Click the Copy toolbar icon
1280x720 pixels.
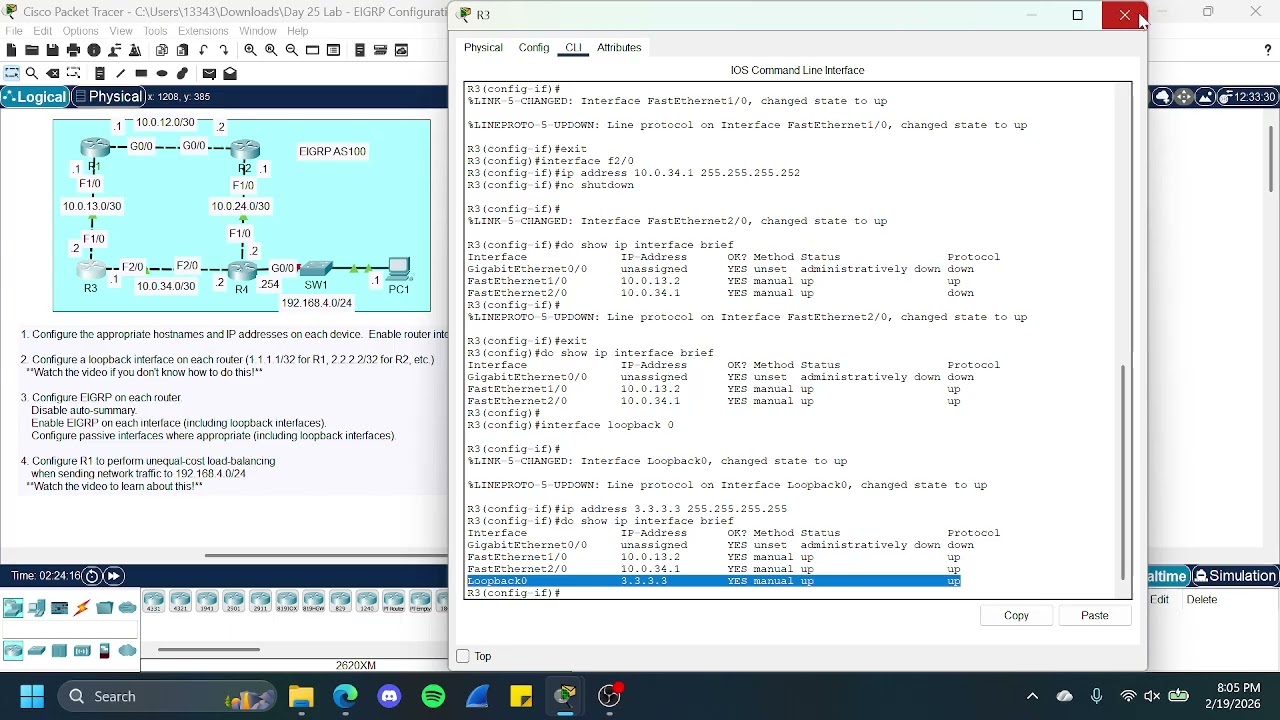click(x=162, y=50)
